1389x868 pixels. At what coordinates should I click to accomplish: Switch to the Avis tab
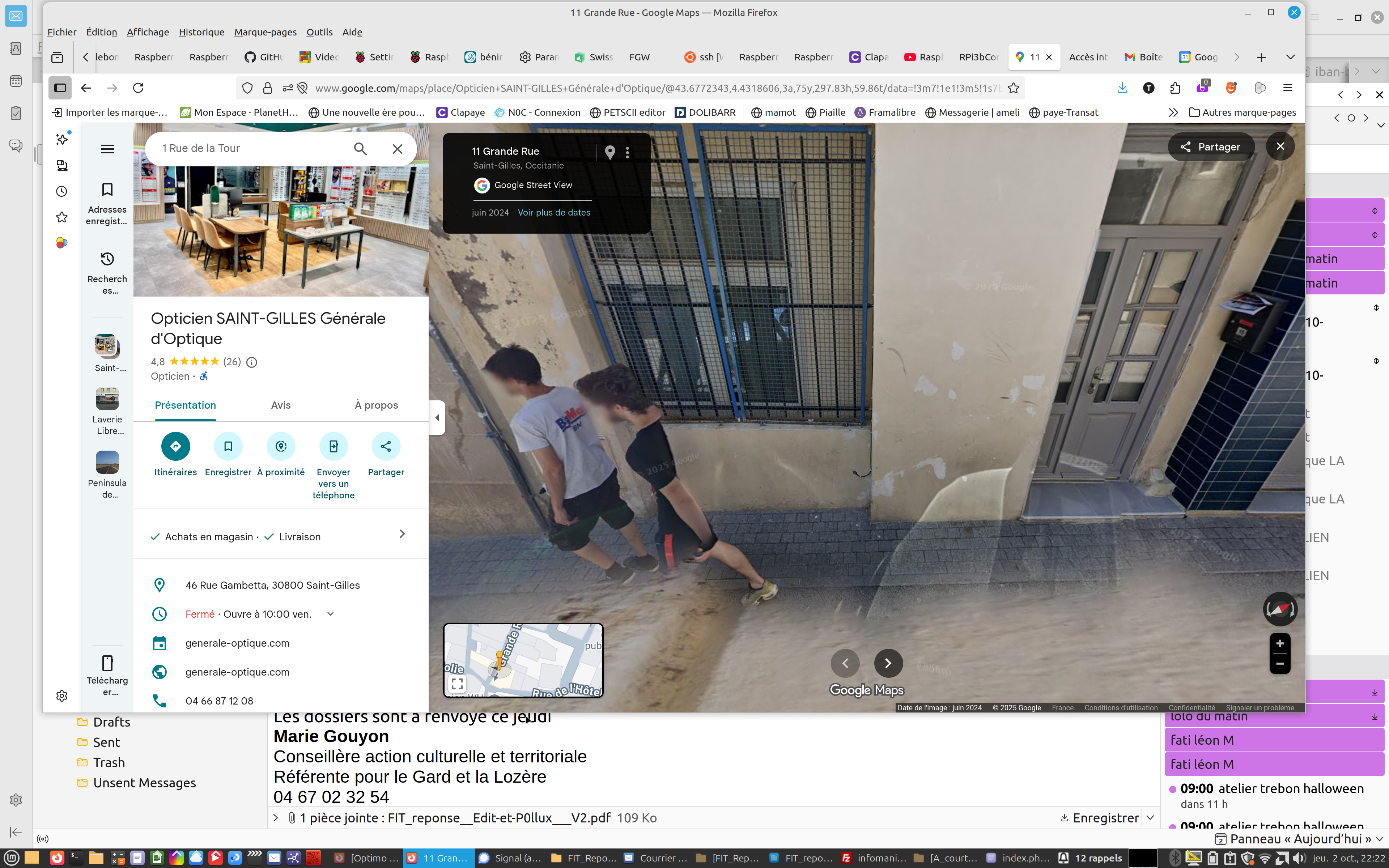[281, 405]
